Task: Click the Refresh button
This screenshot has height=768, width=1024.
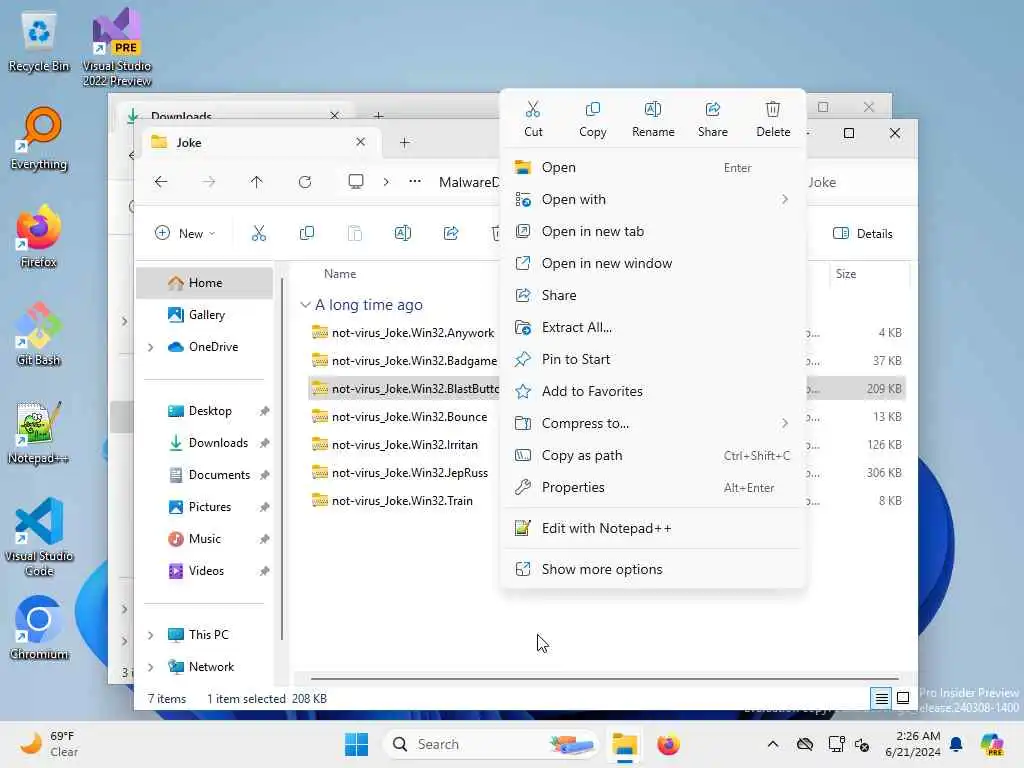Action: [305, 182]
